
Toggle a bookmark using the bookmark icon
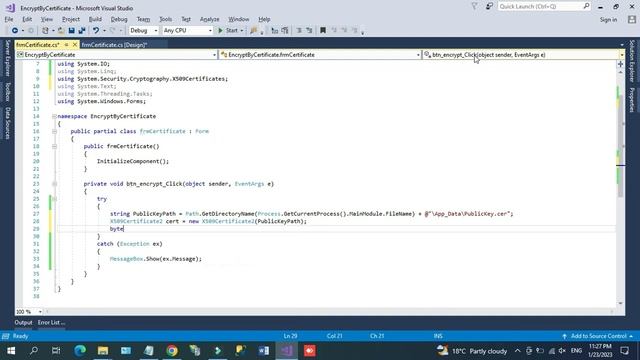pyautogui.click(x=323, y=31)
